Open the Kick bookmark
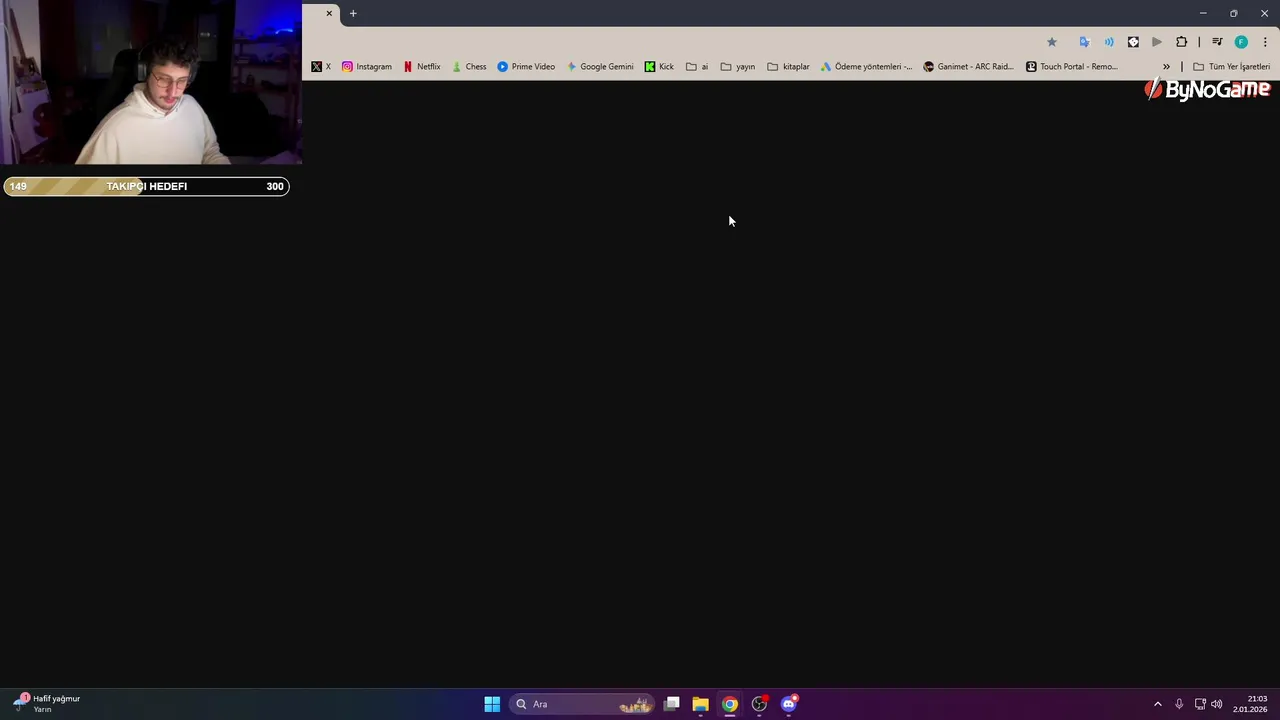 659,67
